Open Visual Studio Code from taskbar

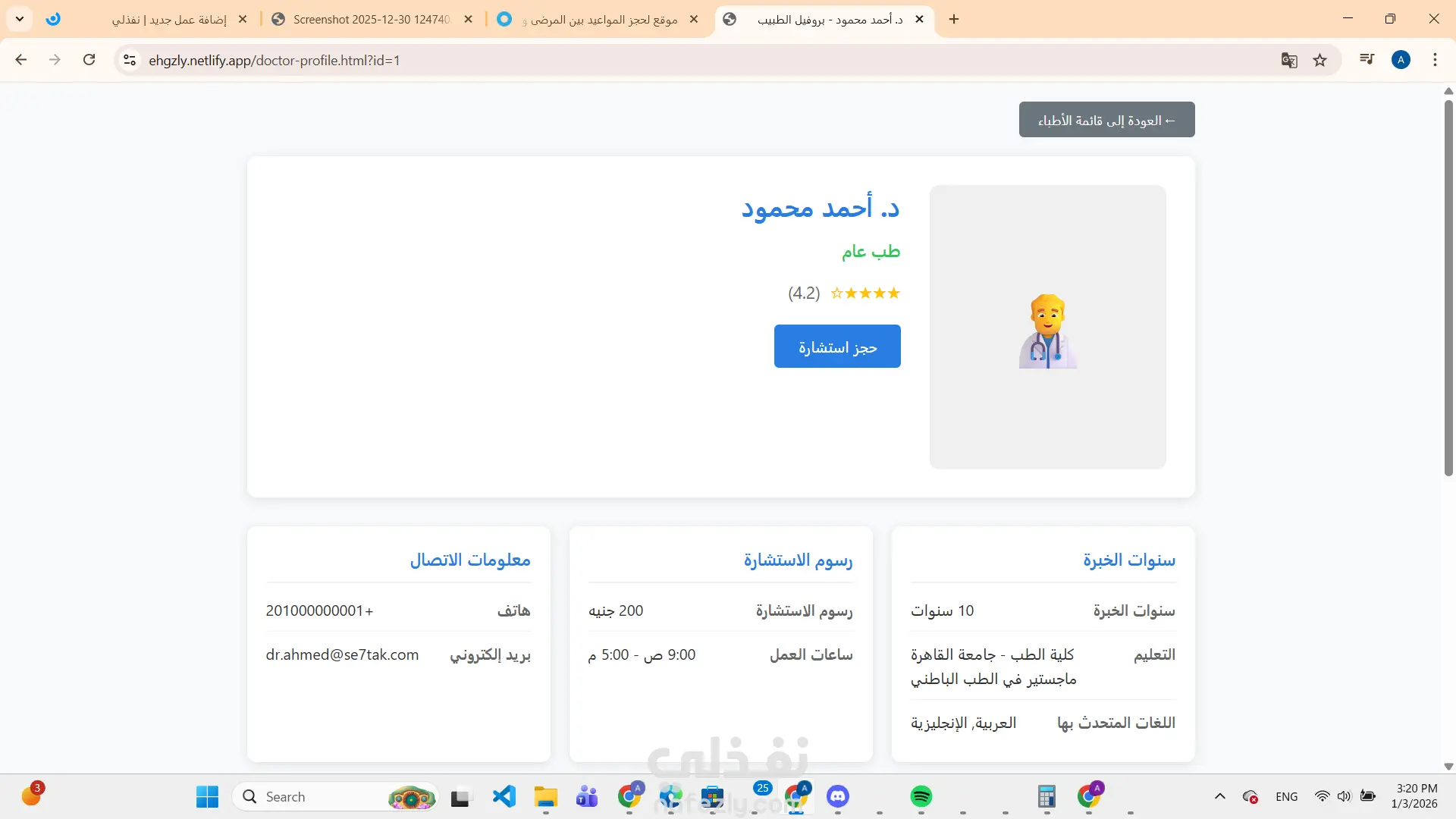point(504,796)
